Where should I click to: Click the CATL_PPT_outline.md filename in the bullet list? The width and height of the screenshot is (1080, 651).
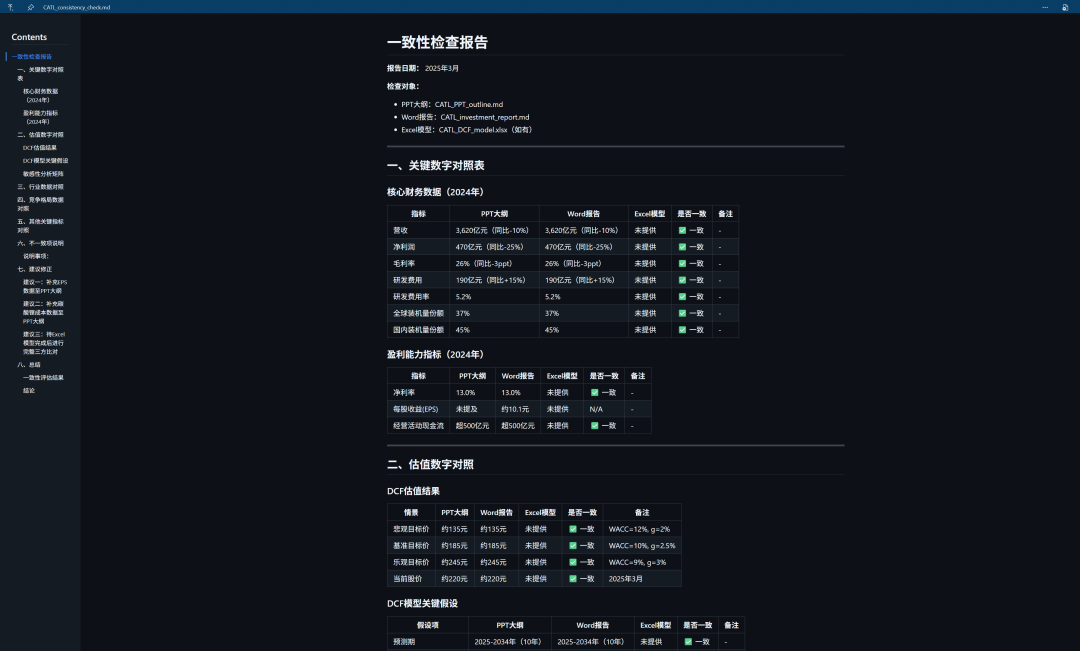(468, 105)
